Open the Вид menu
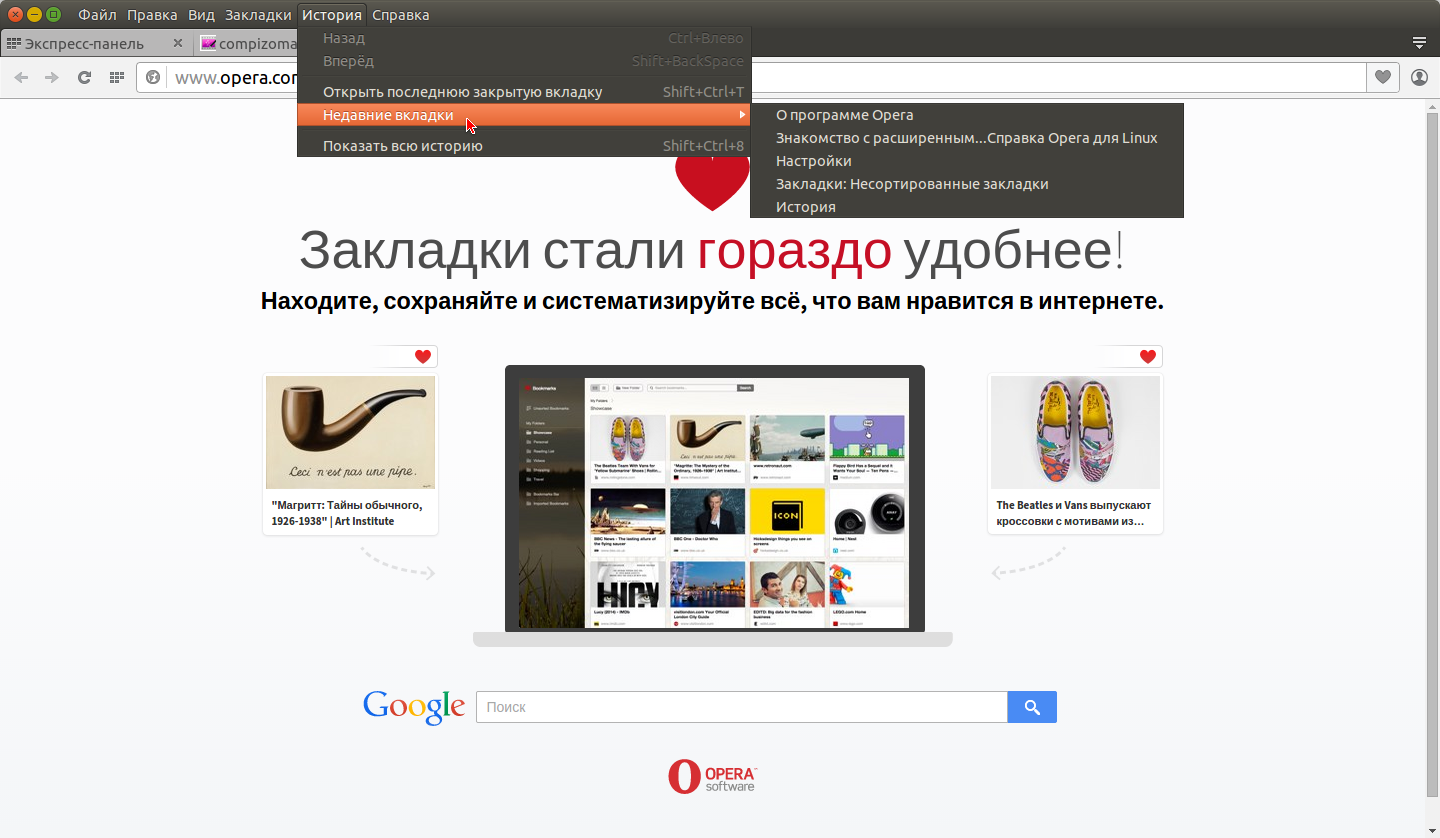Image resolution: width=1440 pixels, height=838 pixels. pyautogui.click(x=201, y=14)
